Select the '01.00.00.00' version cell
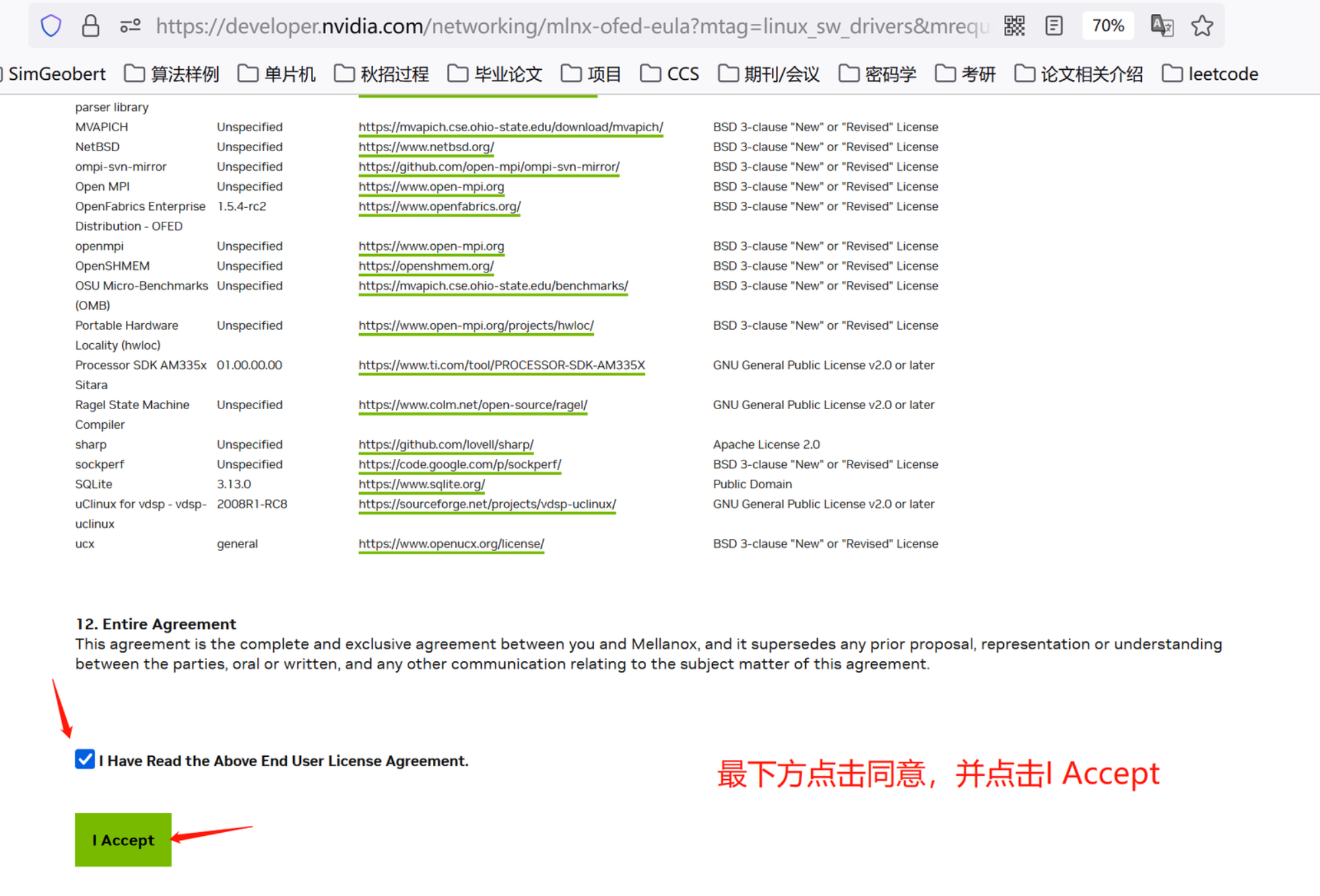The image size is (1320, 896). 249,365
